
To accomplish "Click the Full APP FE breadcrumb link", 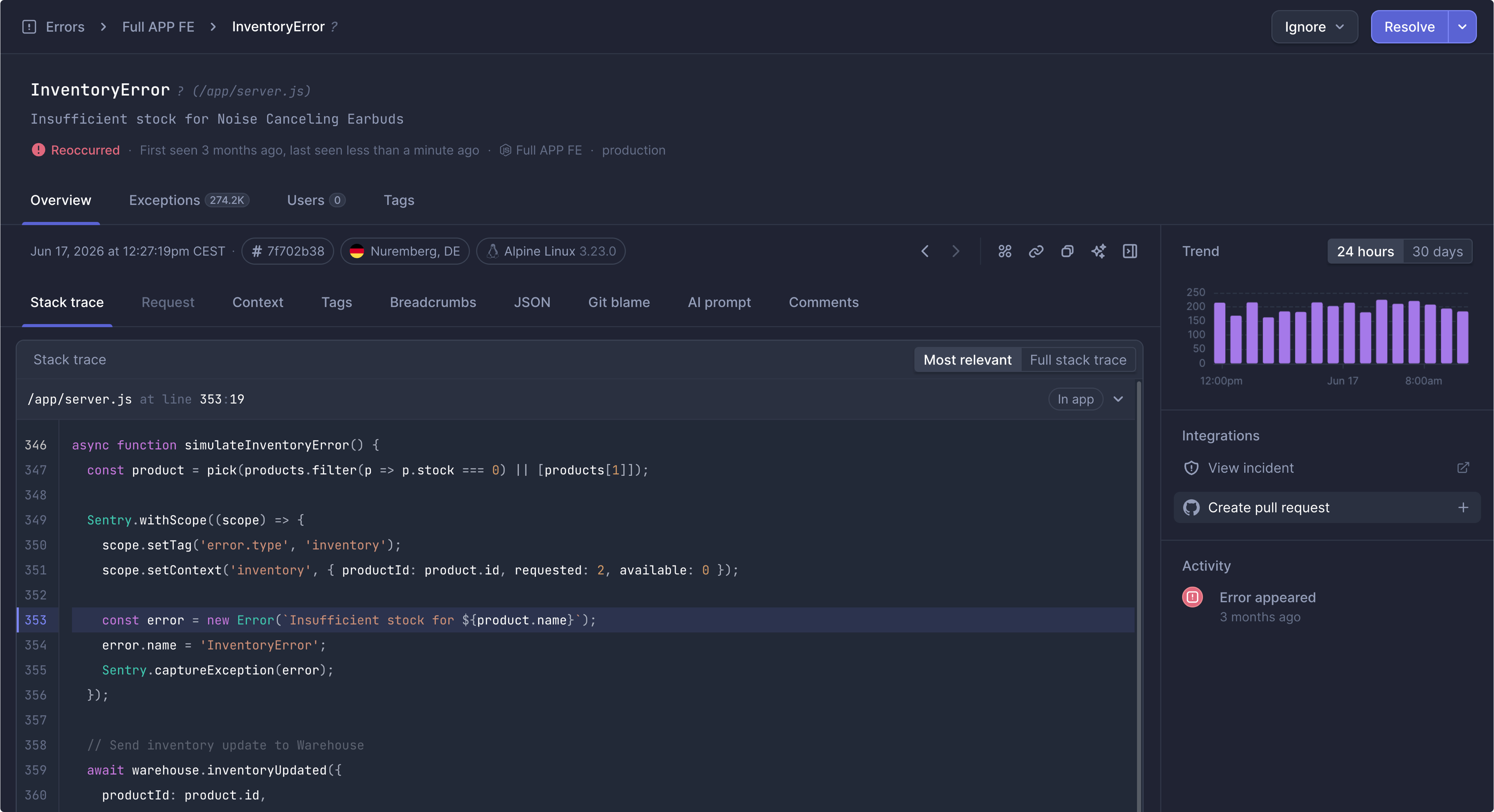I will [x=158, y=27].
